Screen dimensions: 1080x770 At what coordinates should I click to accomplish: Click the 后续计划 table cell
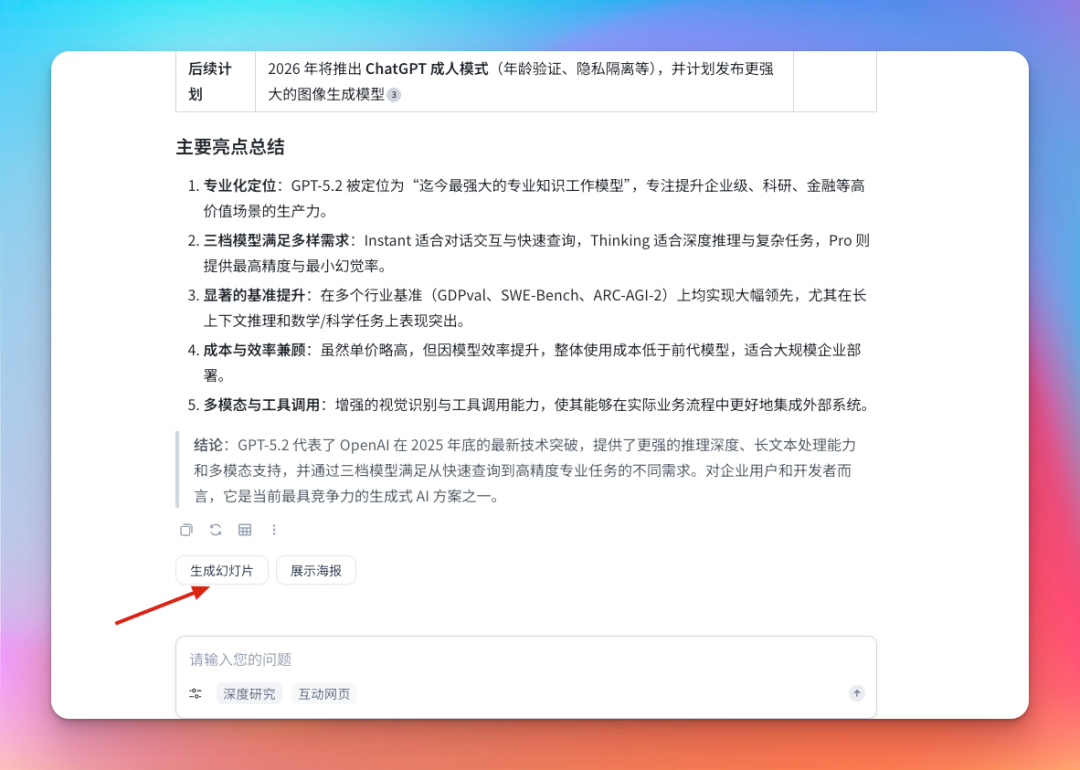click(216, 81)
